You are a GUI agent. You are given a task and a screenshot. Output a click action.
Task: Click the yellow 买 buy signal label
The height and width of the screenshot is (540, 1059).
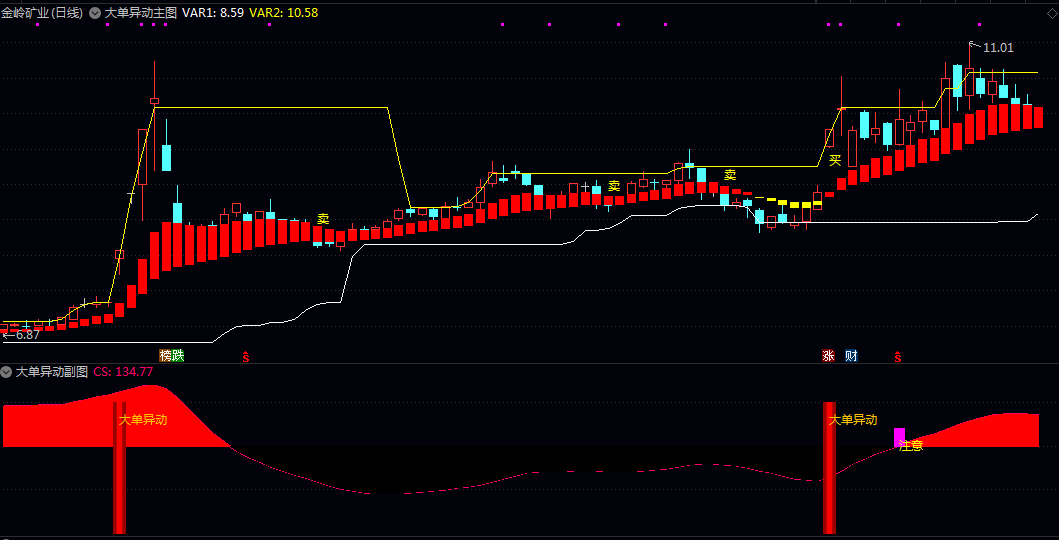point(835,160)
